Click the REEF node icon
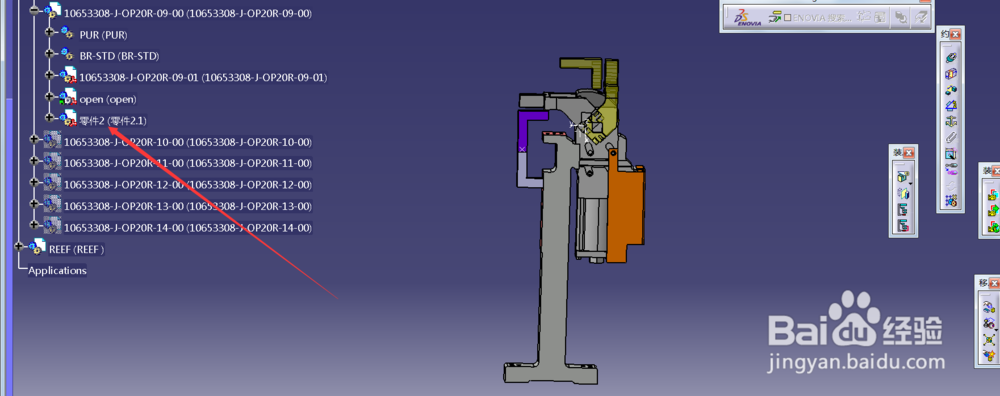Viewport: 1000px width, 396px height. coord(37,248)
